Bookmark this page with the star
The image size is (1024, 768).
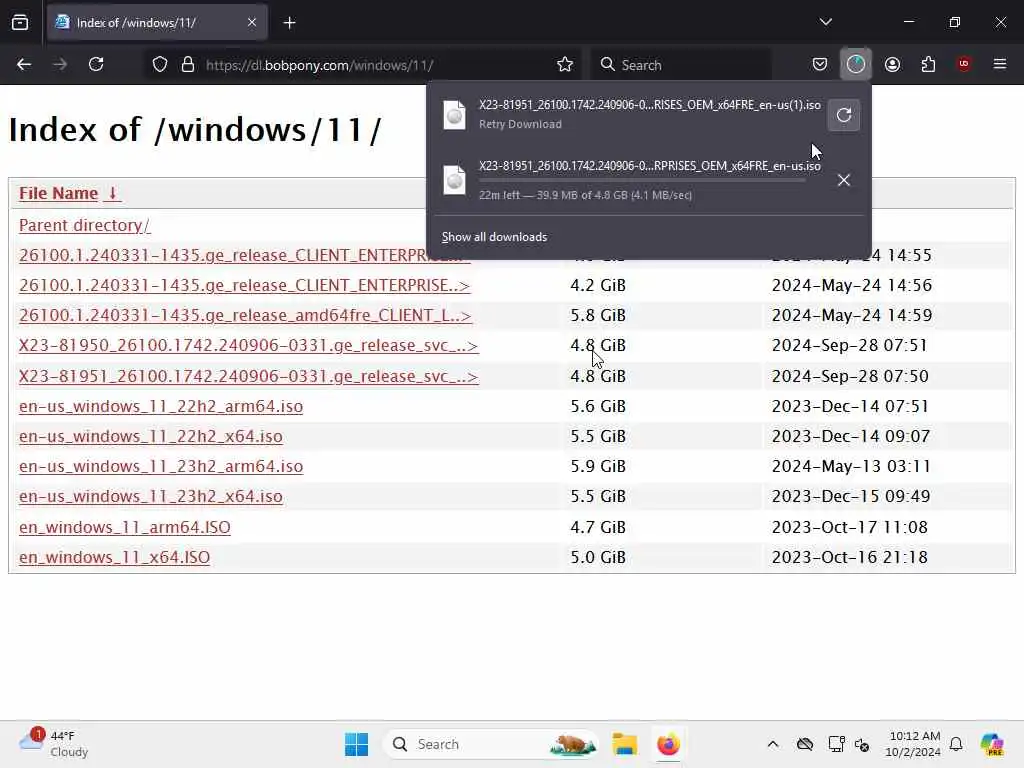coord(565,65)
